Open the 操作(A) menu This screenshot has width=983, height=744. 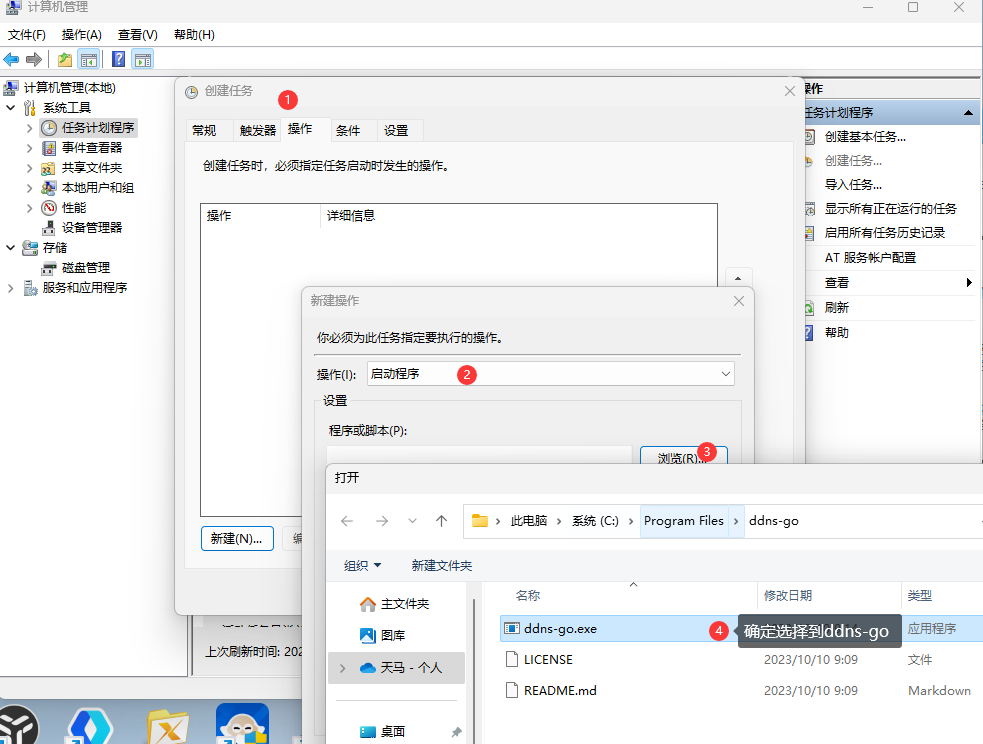click(81, 35)
